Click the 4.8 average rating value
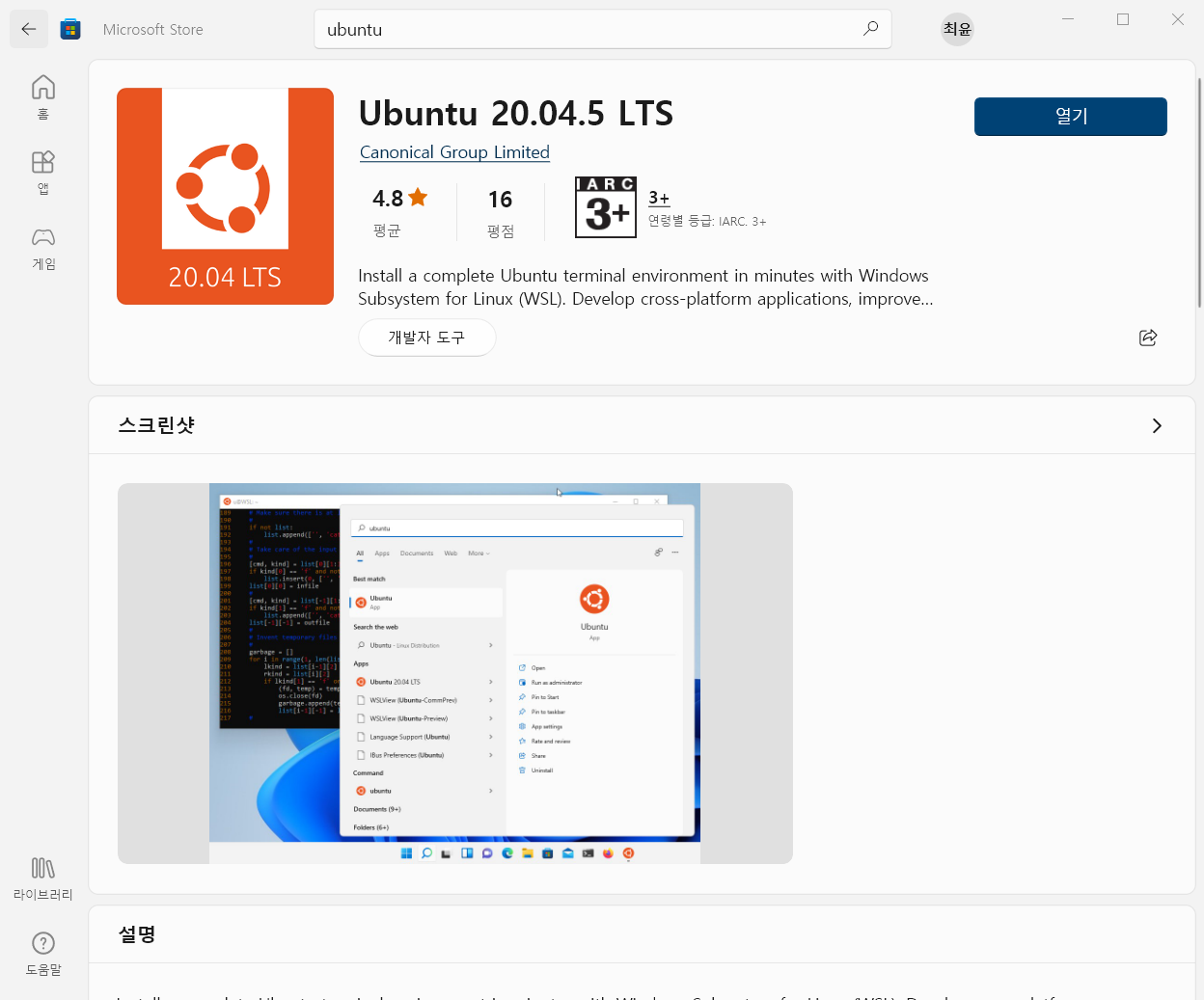The image size is (1204, 1000). click(x=388, y=199)
